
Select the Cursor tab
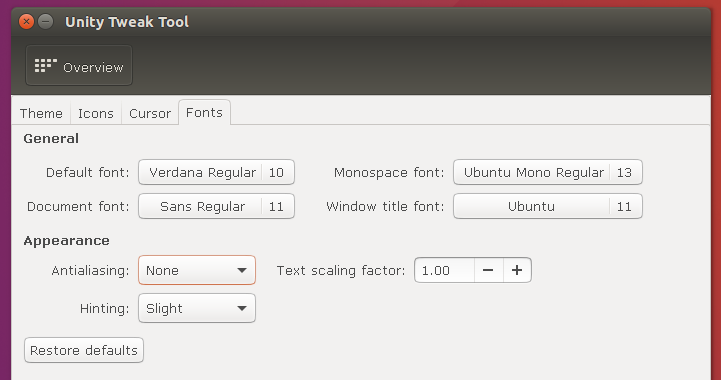coord(150,113)
